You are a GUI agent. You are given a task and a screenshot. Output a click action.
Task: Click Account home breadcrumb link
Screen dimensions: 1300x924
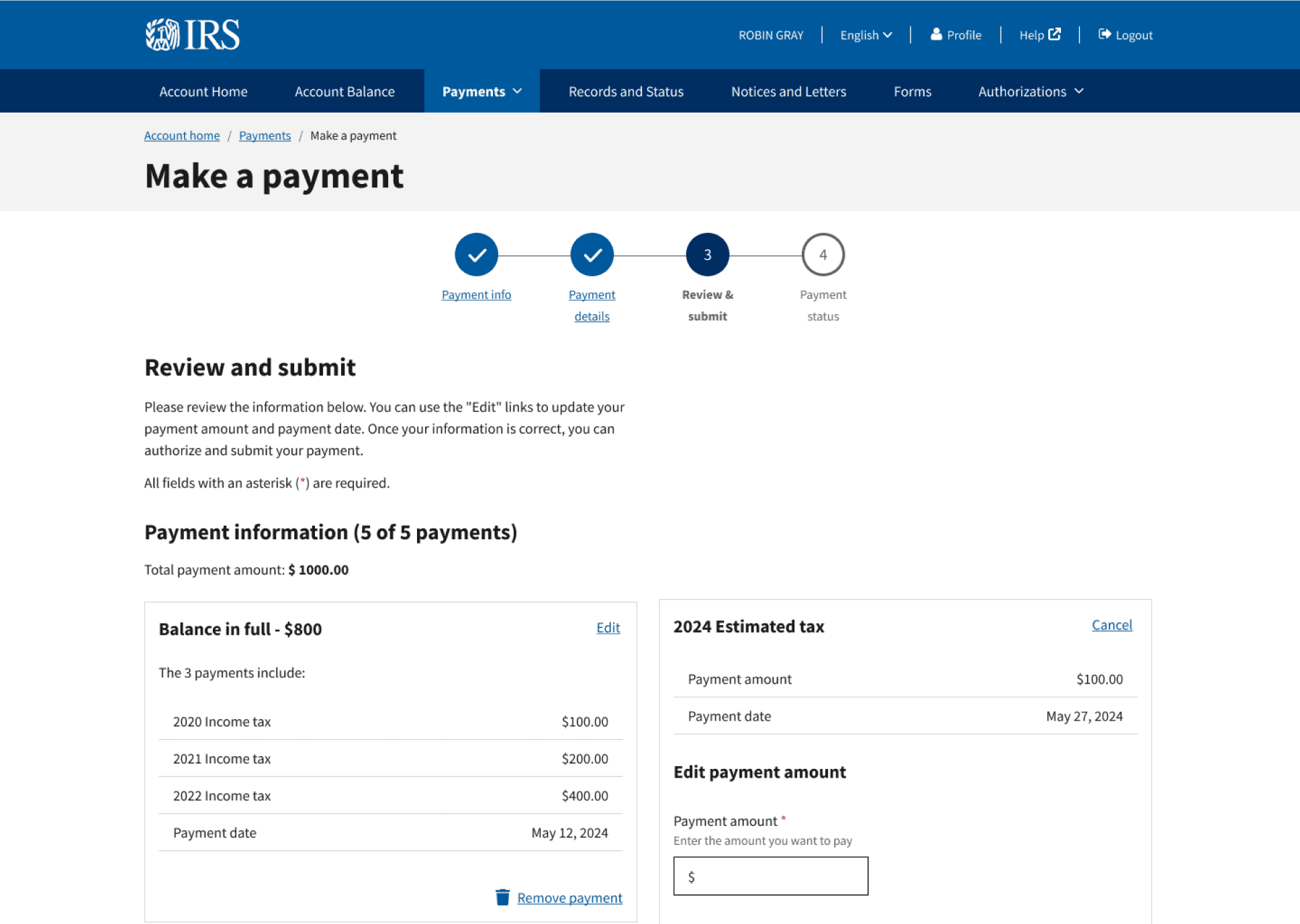tap(182, 136)
